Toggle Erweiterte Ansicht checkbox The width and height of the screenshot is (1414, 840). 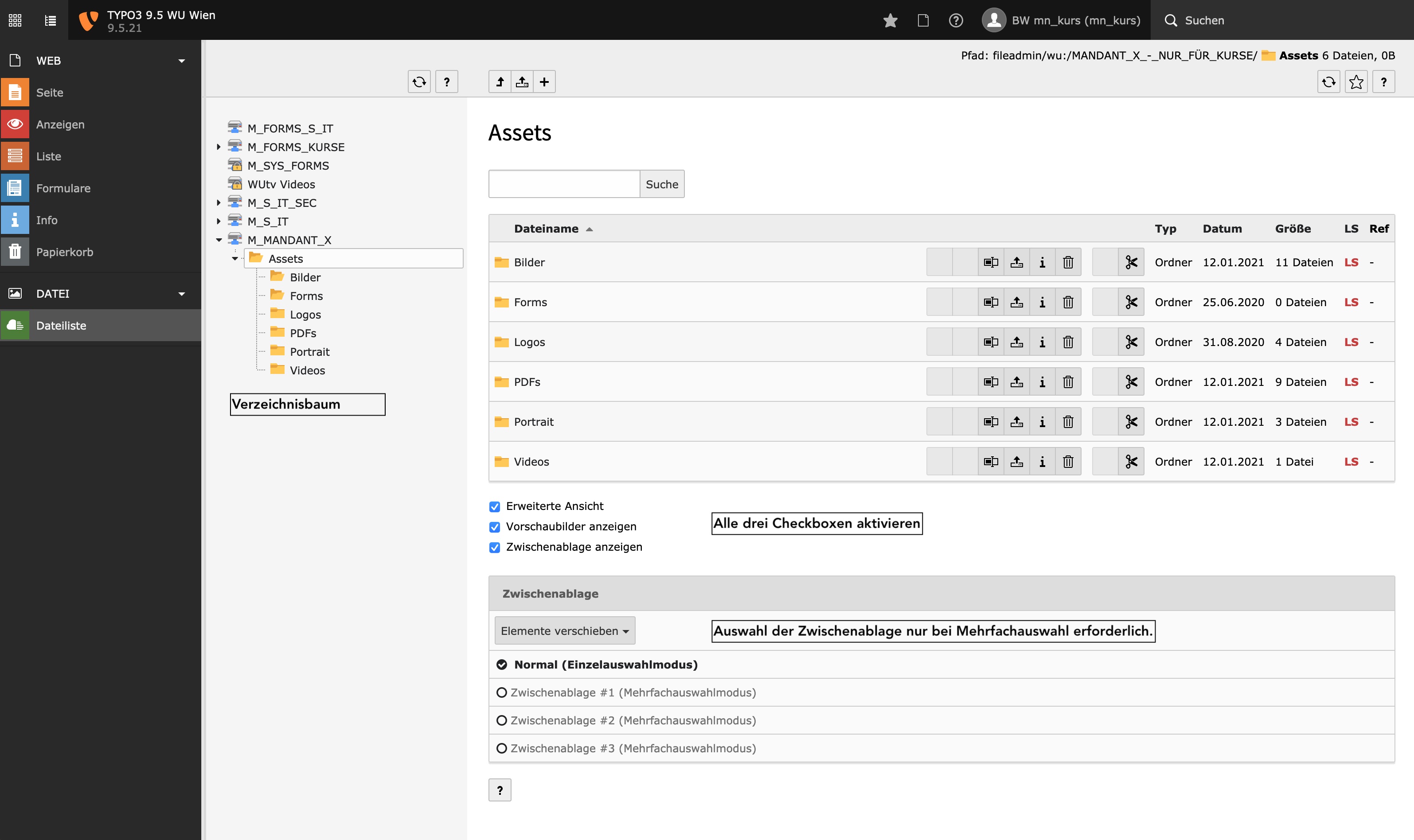click(494, 506)
